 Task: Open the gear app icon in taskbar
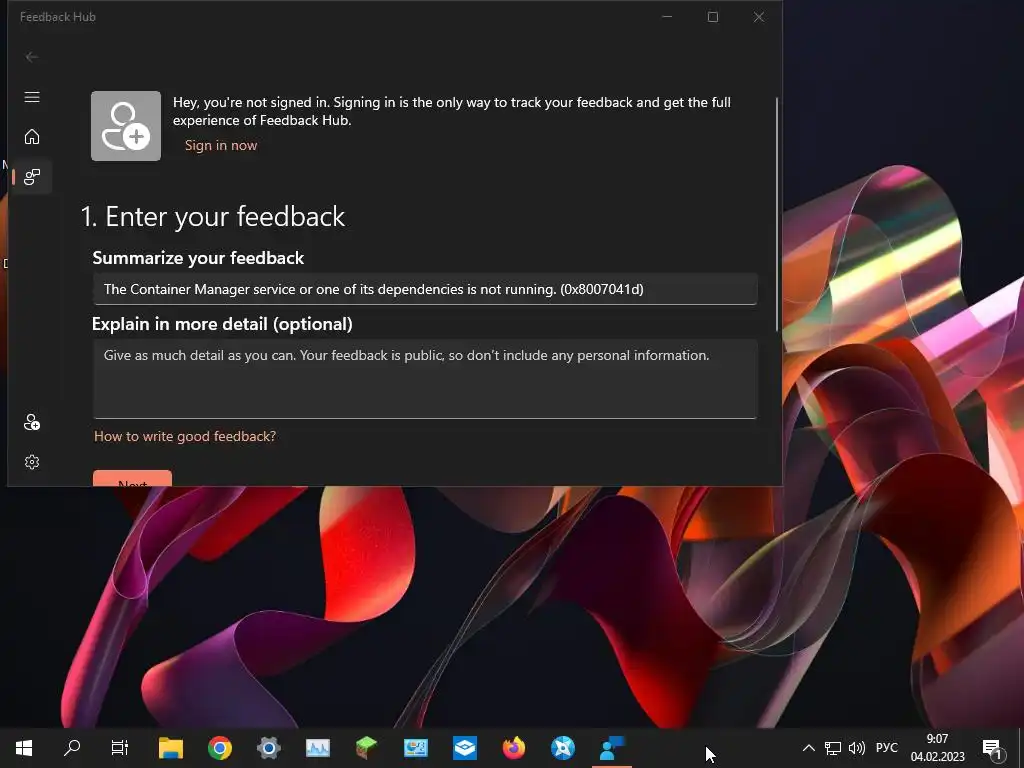tap(269, 748)
